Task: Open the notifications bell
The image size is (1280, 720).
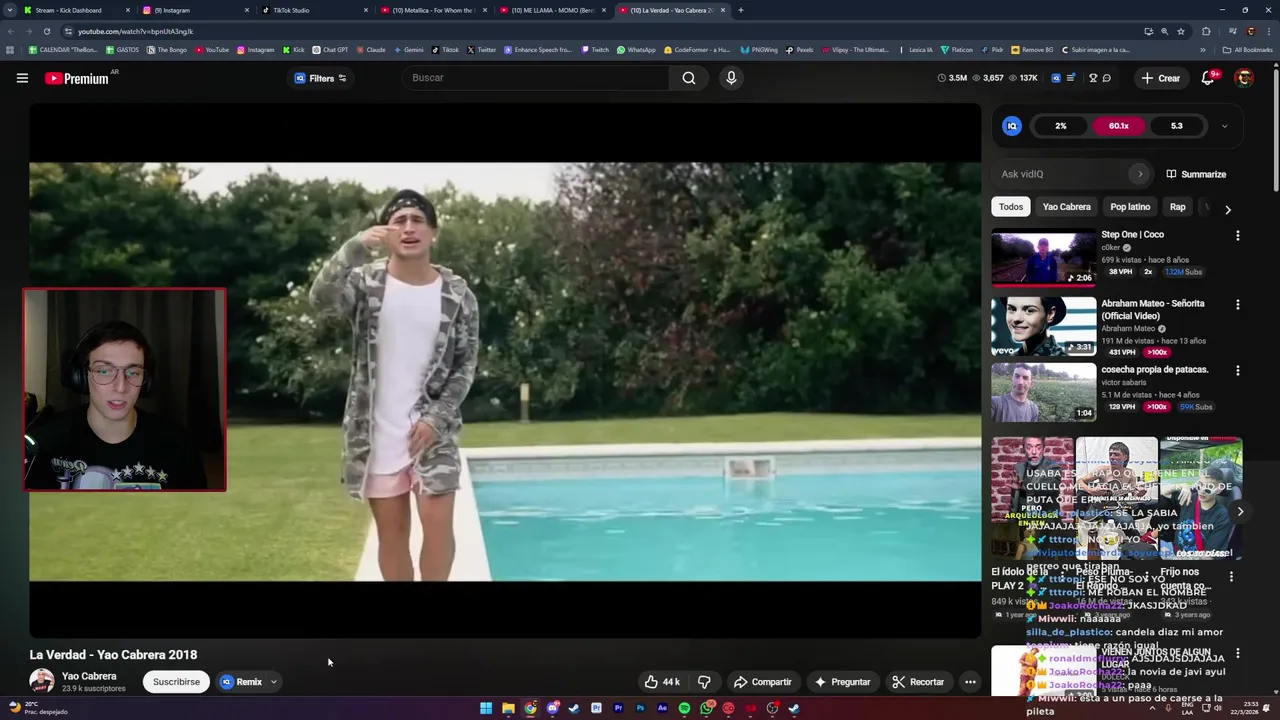Action: [x=1208, y=78]
